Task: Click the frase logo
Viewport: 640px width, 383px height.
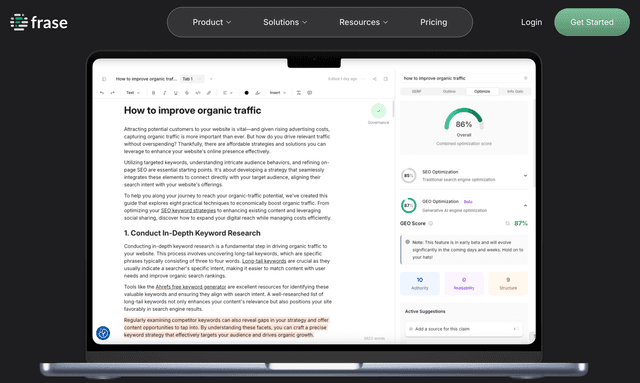Action: (39, 22)
